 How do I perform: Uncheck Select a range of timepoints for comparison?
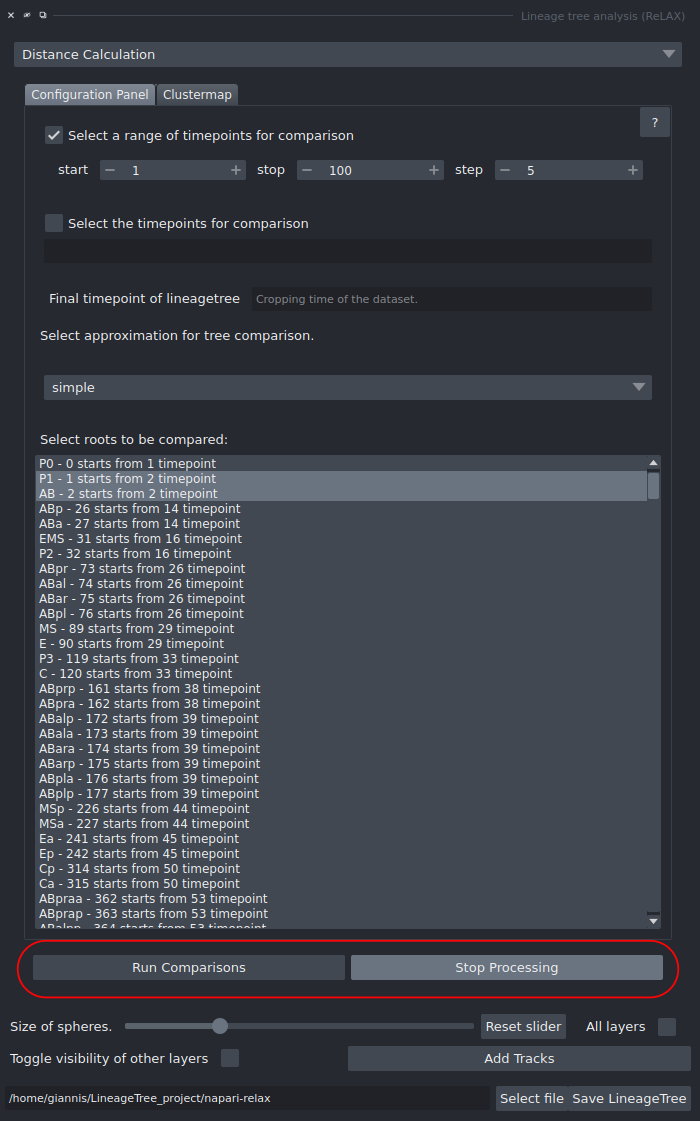point(53,134)
